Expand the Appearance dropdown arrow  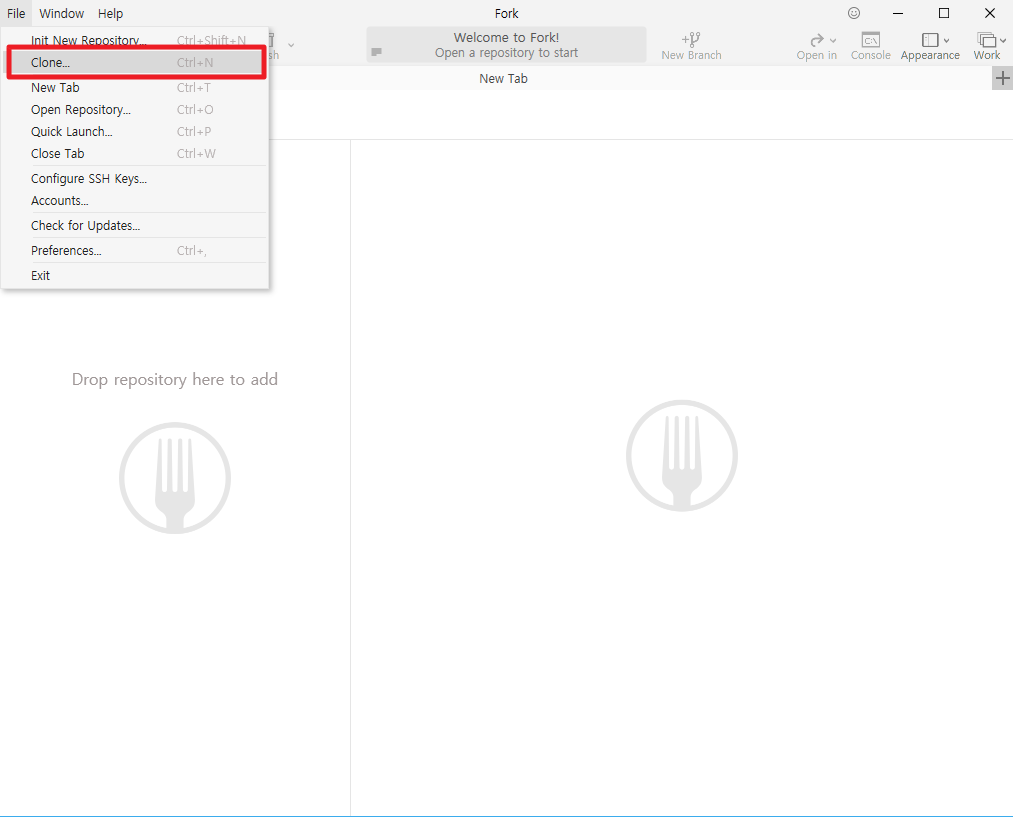[x=946, y=41]
